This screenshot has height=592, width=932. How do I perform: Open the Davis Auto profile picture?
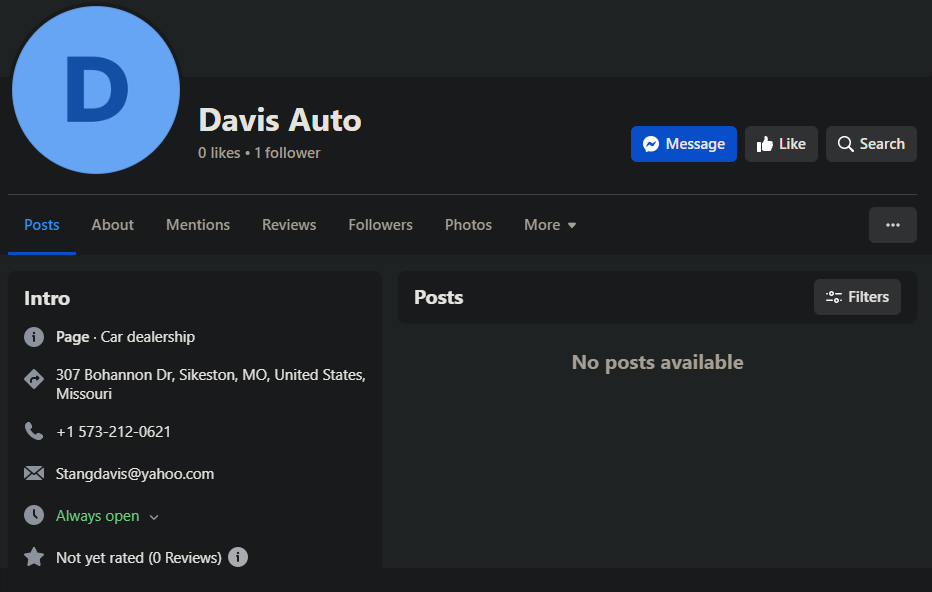(x=96, y=90)
